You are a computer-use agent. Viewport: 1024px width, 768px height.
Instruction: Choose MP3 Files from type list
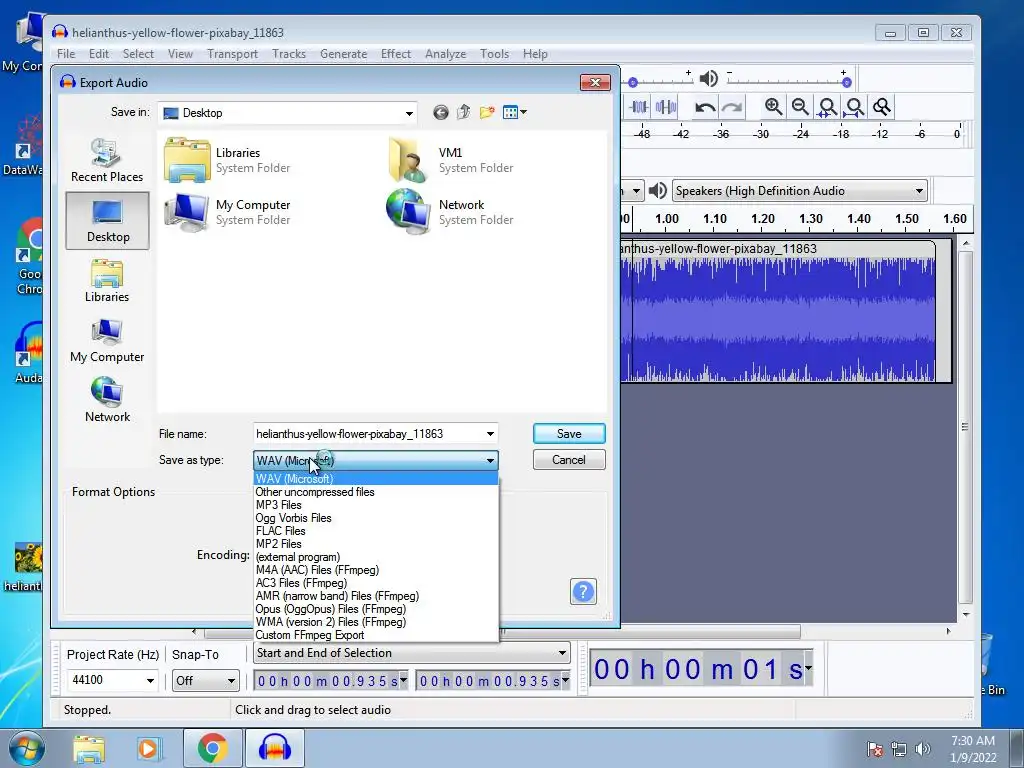point(376,505)
